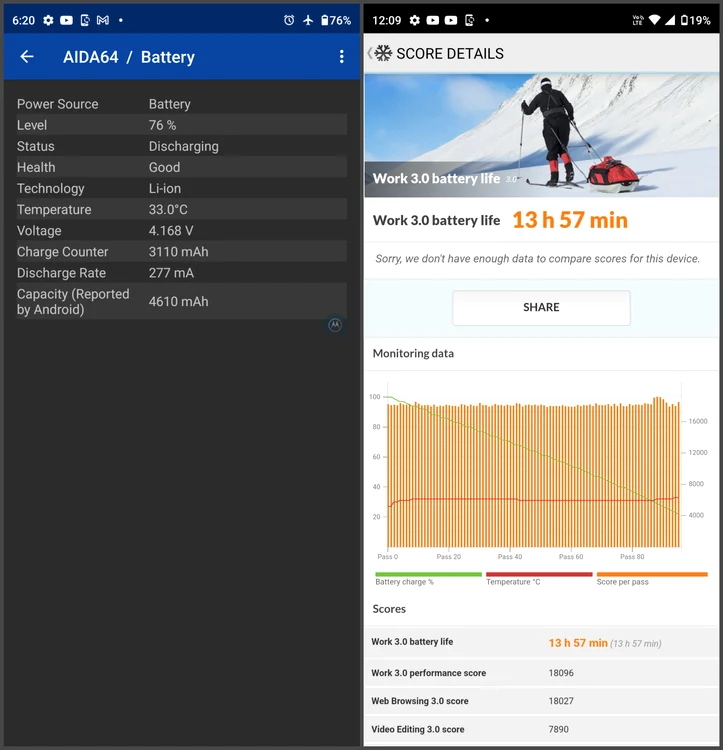This screenshot has width=723, height=750.
Task: Select Web Browsing 3.0 score 18027 row
Action: 541,701
